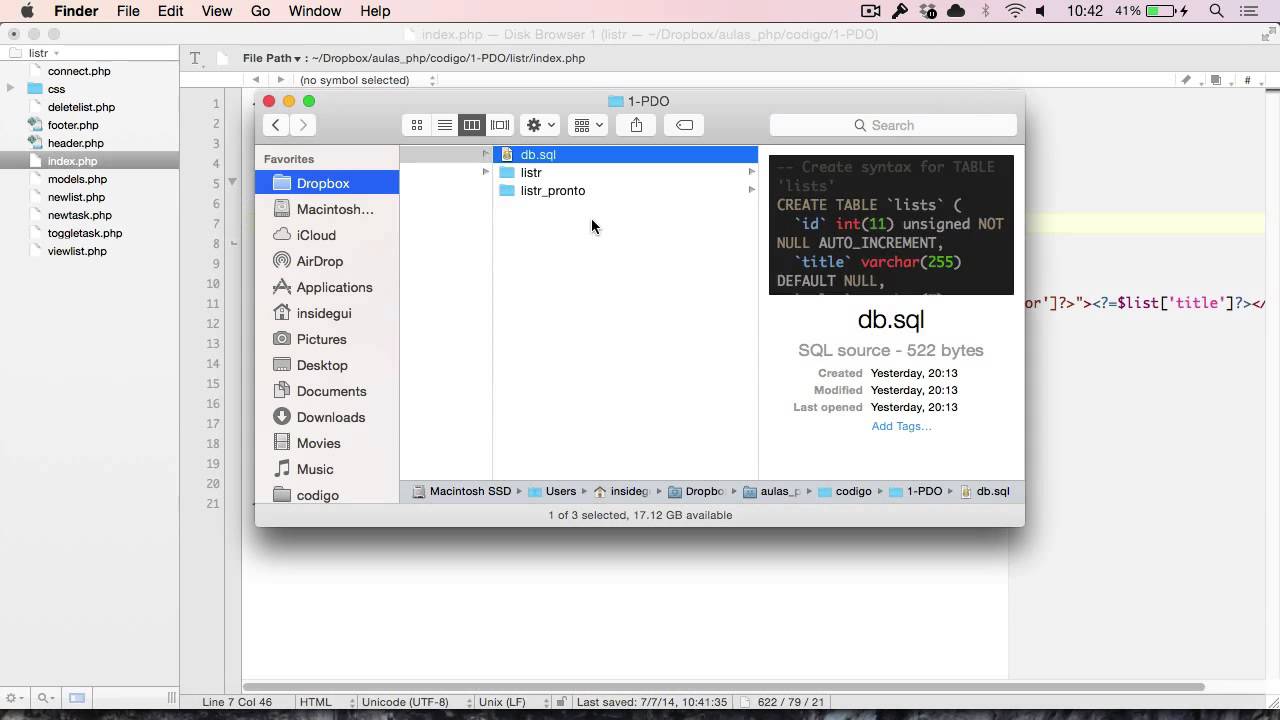Open the File menu
Image resolution: width=1280 pixels, height=720 pixels.
tap(128, 11)
